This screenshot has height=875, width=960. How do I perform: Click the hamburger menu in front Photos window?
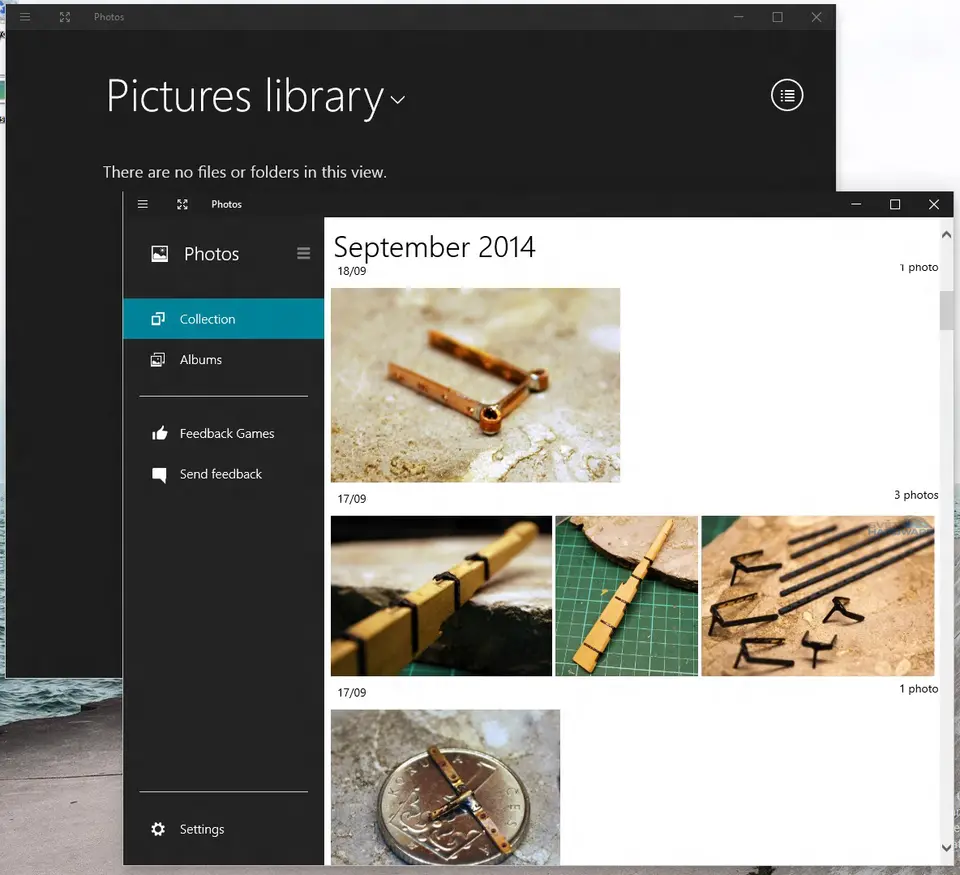click(143, 204)
